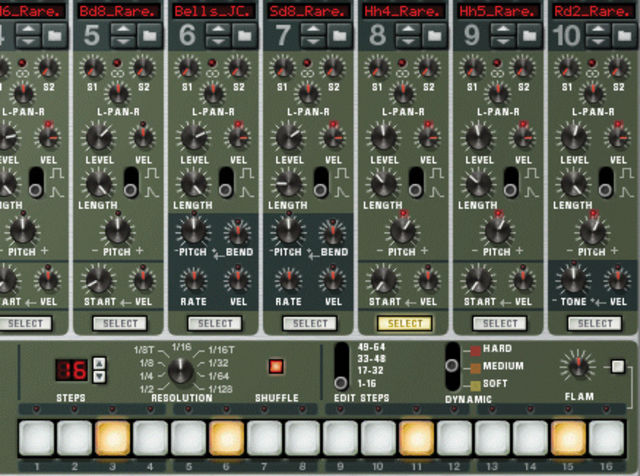Viewport: 640px width, 476px height.
Task: Open sample browser folder for channel 9
Action: 530,36
